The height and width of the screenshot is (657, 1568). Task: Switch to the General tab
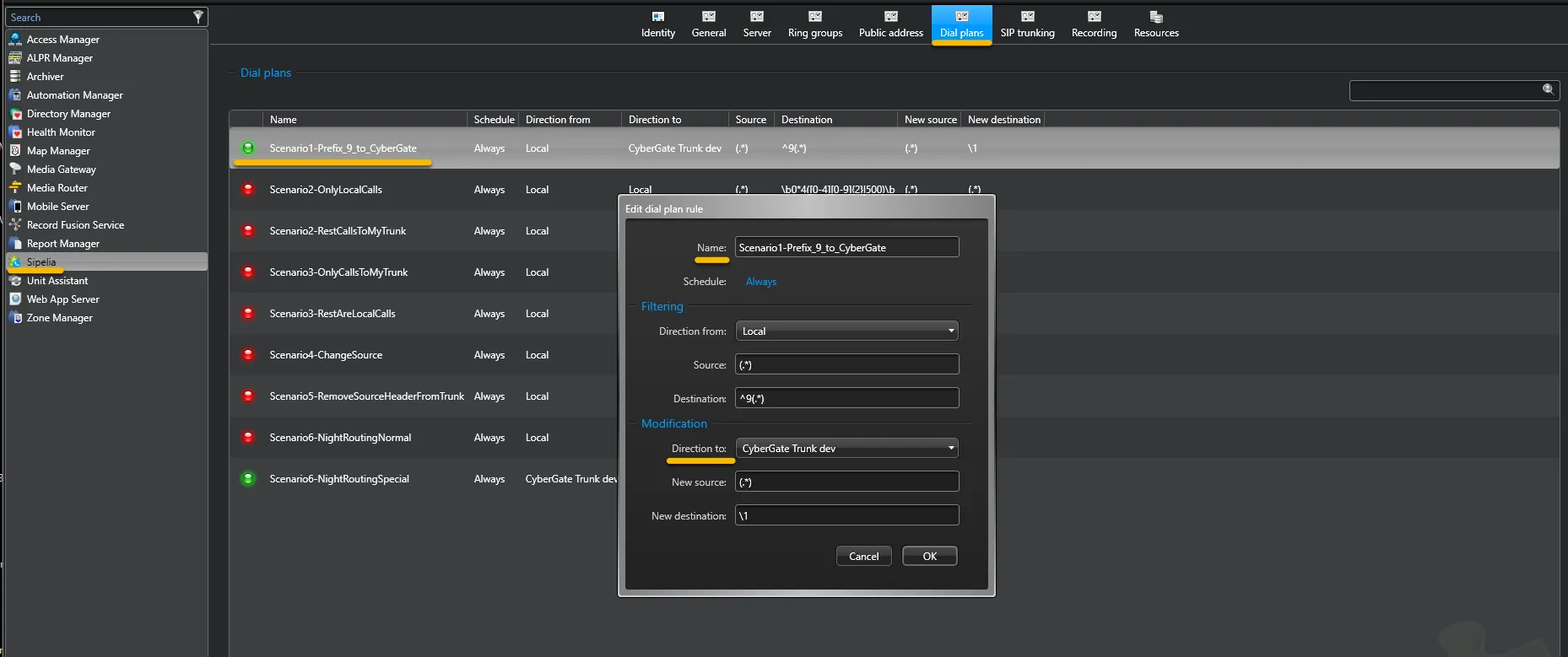[709, 24]
